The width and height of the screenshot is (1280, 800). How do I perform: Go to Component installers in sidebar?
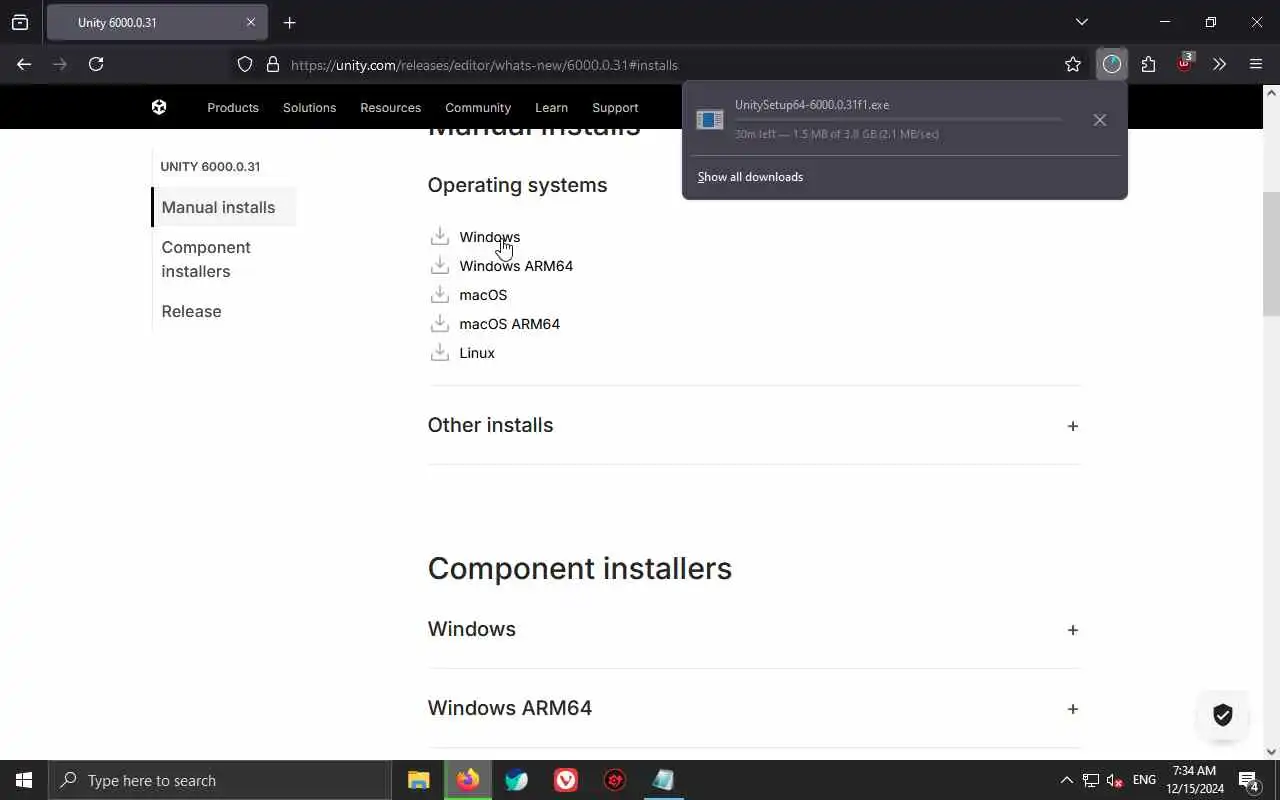206,259
